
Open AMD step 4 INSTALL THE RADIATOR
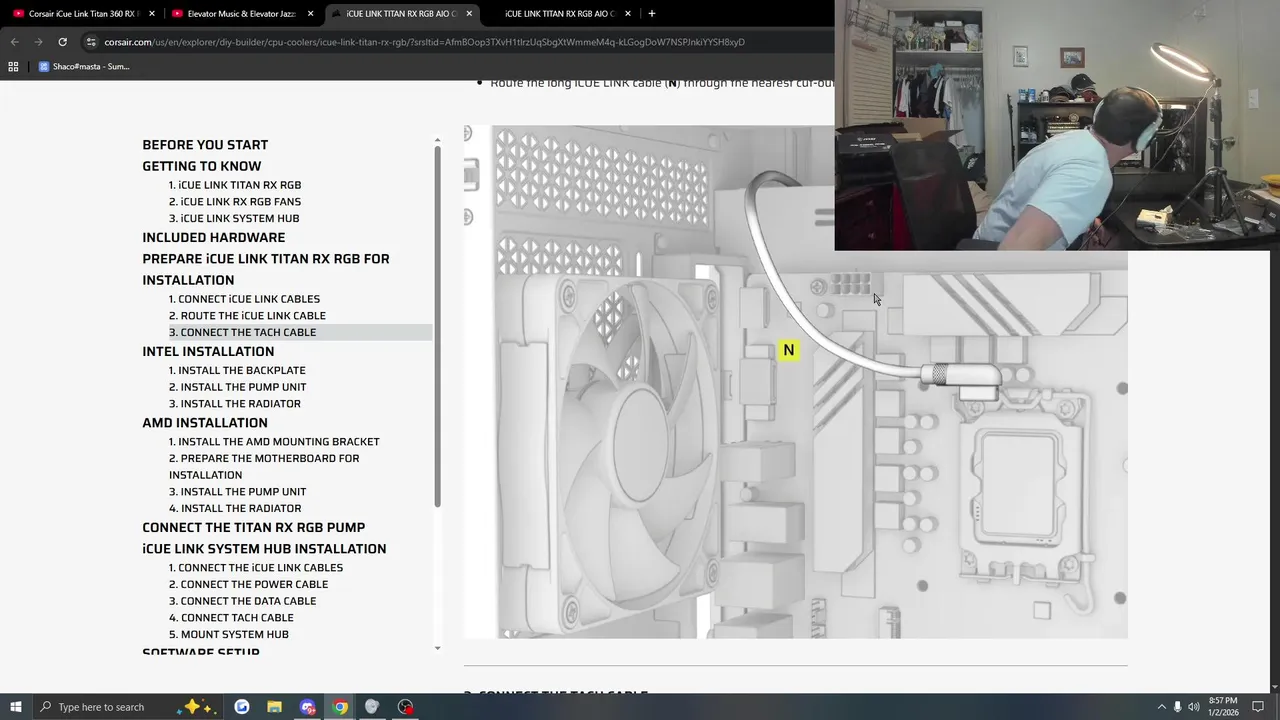(x=235, y=508)
